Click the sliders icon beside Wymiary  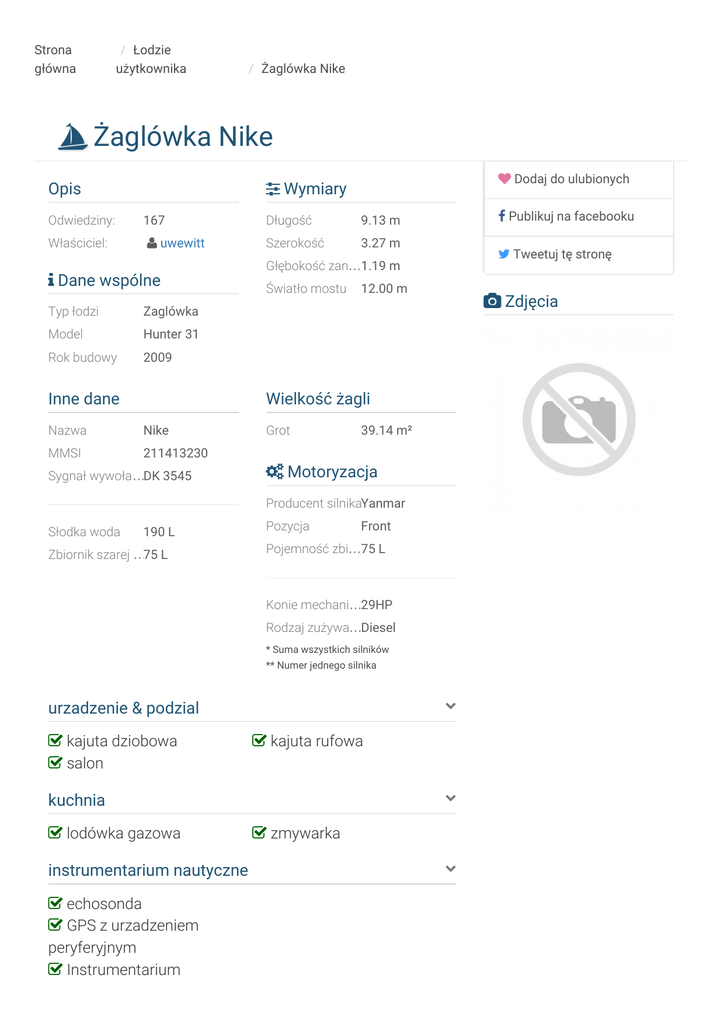[273, 189]
